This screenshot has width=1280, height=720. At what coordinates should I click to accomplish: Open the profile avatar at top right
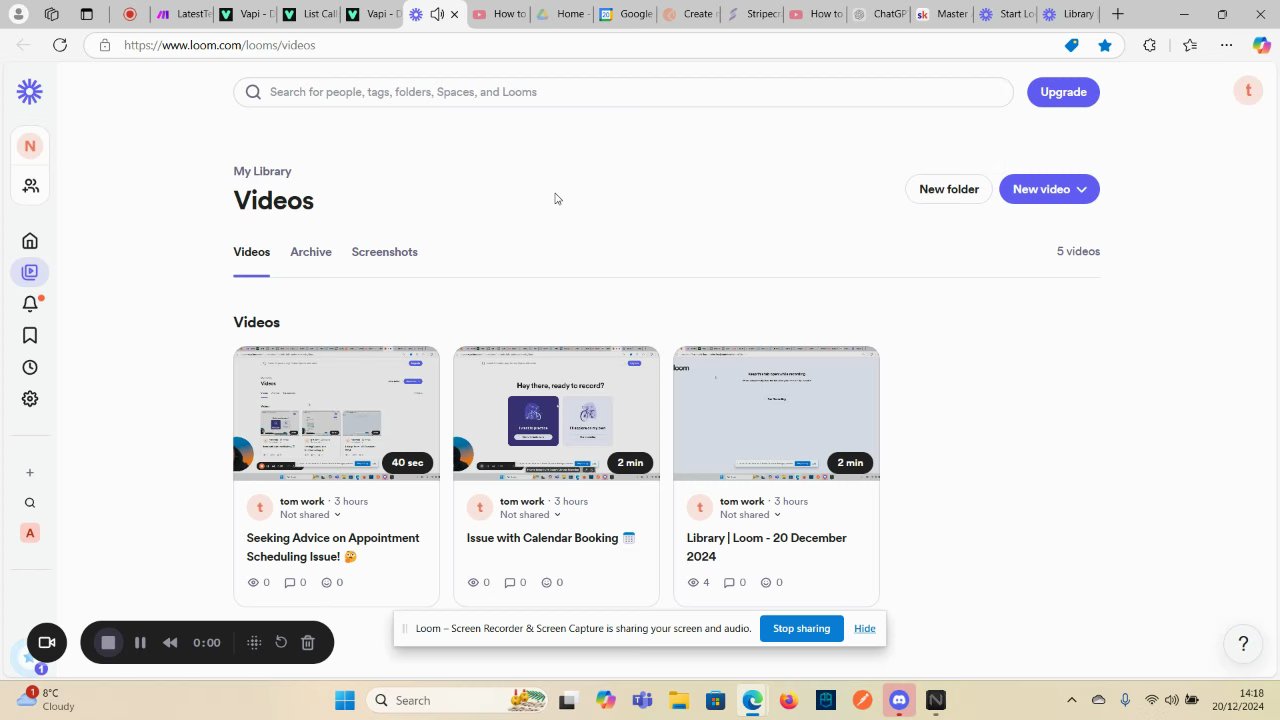1248,91
